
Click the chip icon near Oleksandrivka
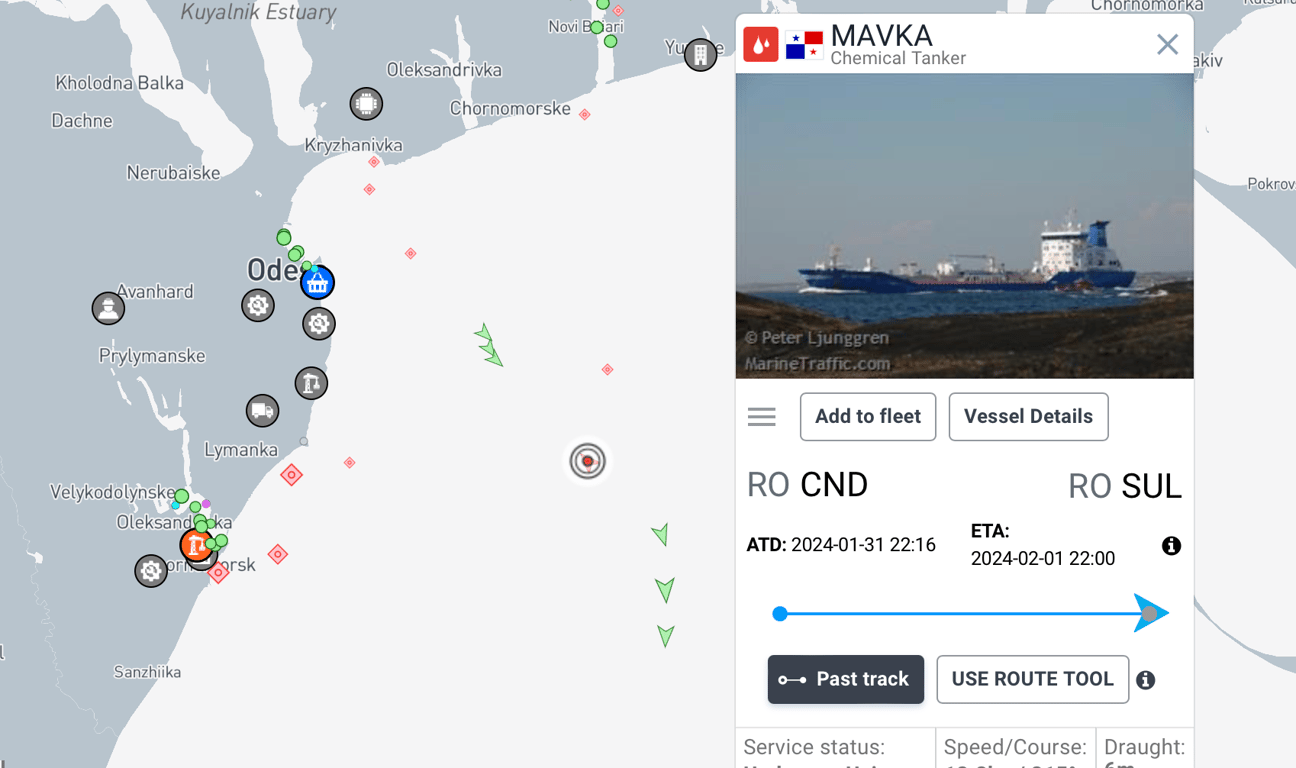pyautogui.click(x=366, y=104)
